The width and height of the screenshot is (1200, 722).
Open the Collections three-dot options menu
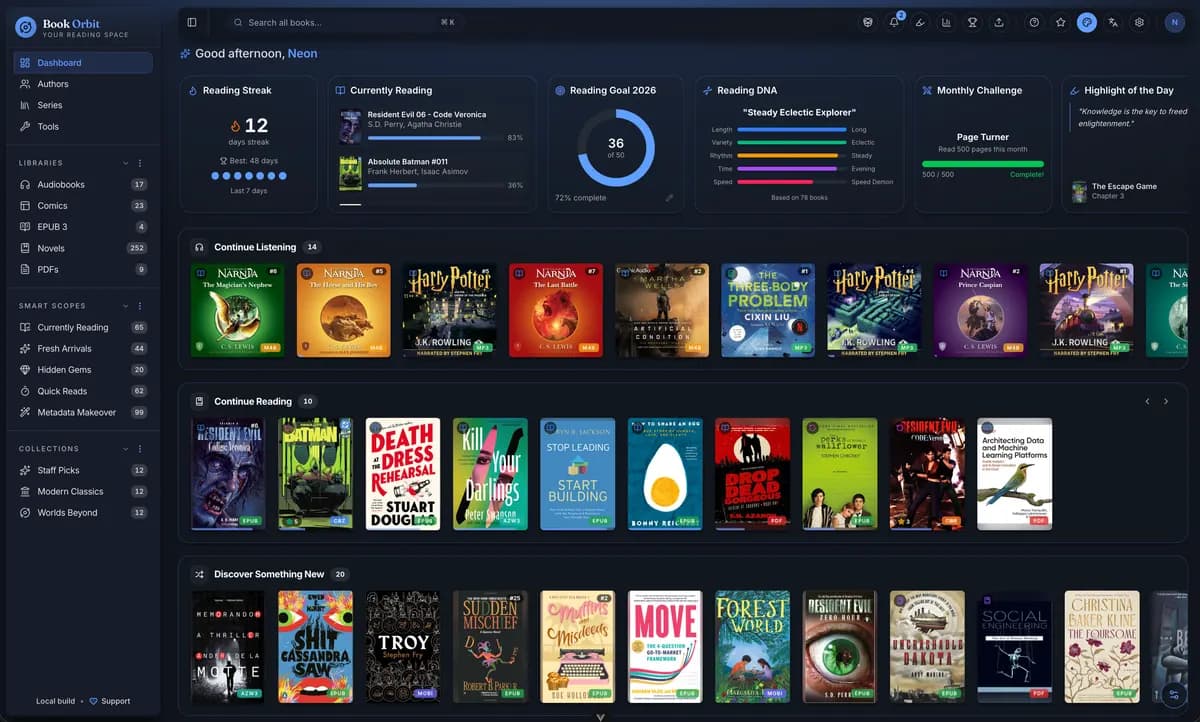pyautogui.click(x=140, y=449)
